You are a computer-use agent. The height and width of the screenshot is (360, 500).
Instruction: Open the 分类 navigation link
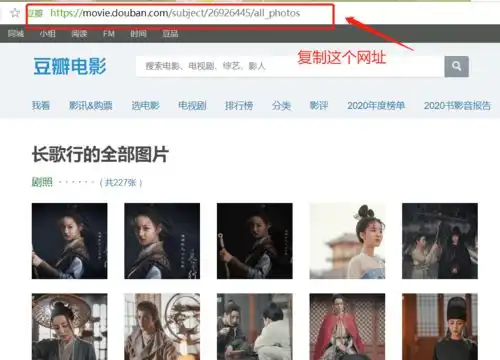pos(281,105)
